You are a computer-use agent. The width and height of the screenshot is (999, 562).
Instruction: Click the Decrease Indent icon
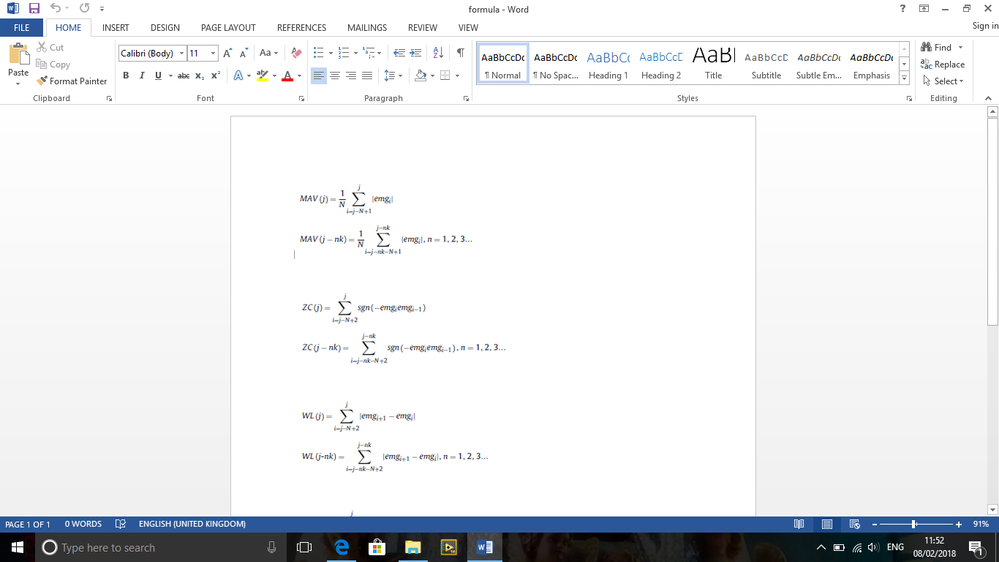pyautogui.click(x=399, y=53)
